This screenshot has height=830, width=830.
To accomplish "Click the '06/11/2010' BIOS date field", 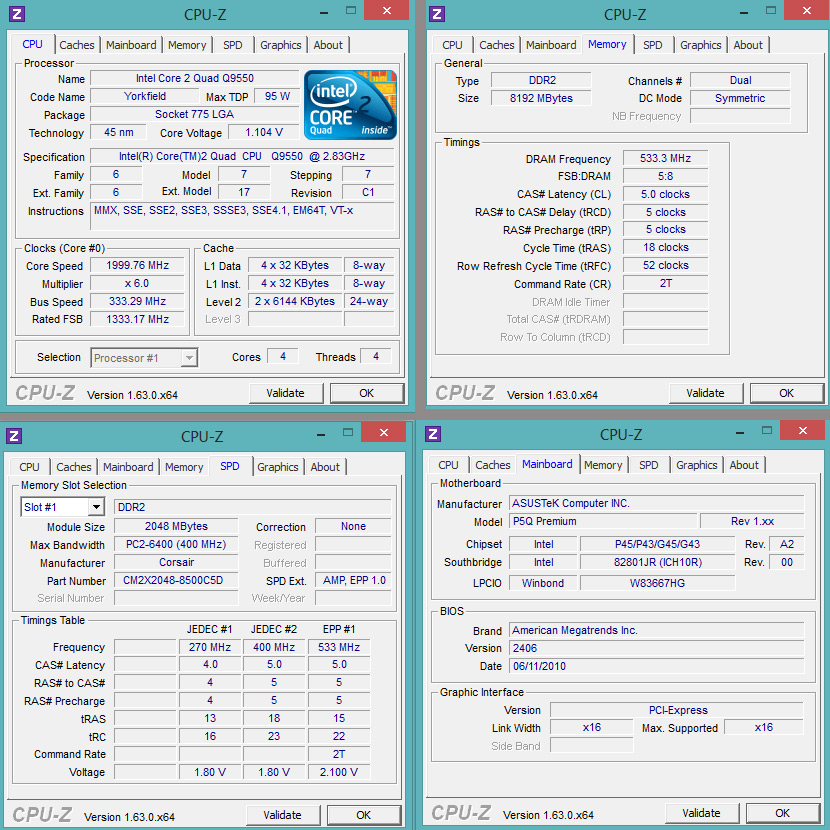I will [x=656, y=666].
